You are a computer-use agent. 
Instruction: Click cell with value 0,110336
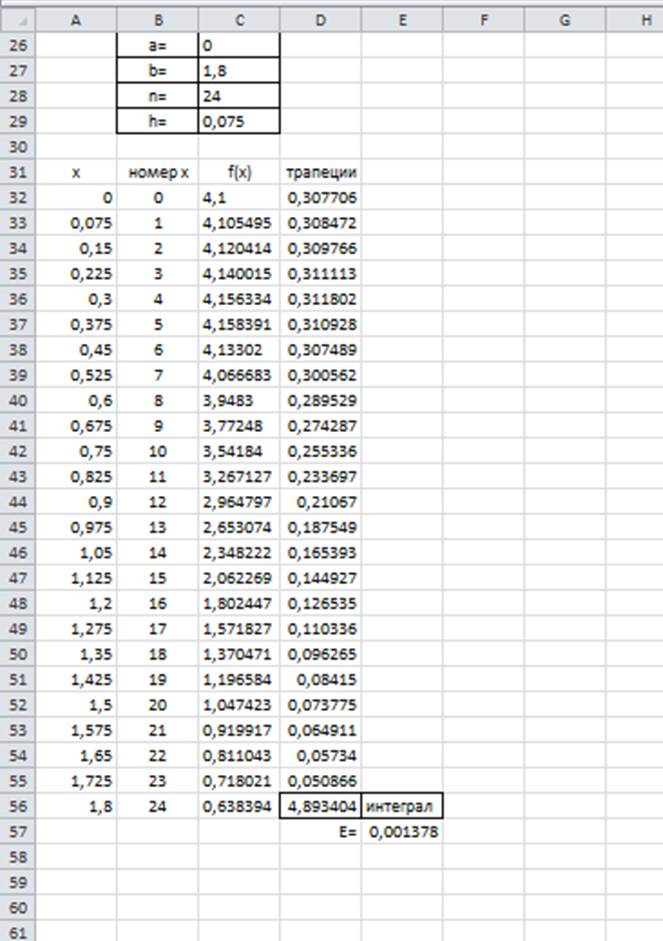click(x=320, y=629)
